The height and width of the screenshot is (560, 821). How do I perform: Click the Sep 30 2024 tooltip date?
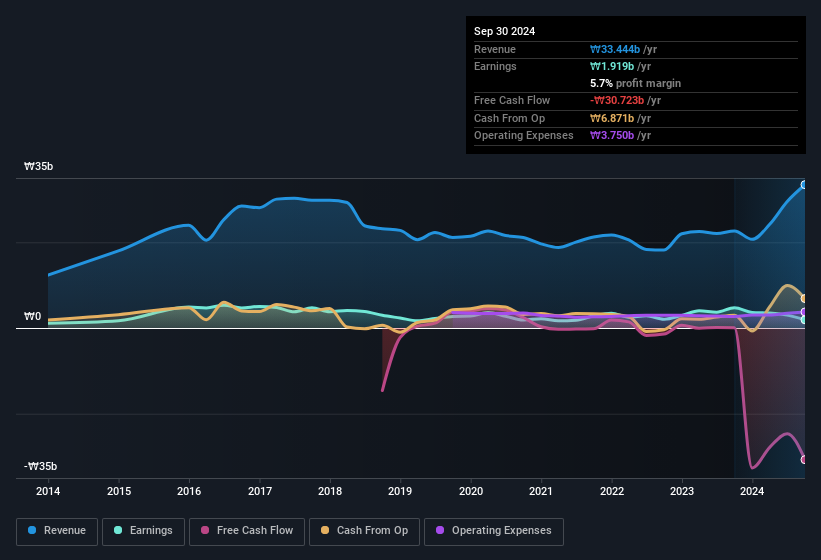tap(504, 31)
